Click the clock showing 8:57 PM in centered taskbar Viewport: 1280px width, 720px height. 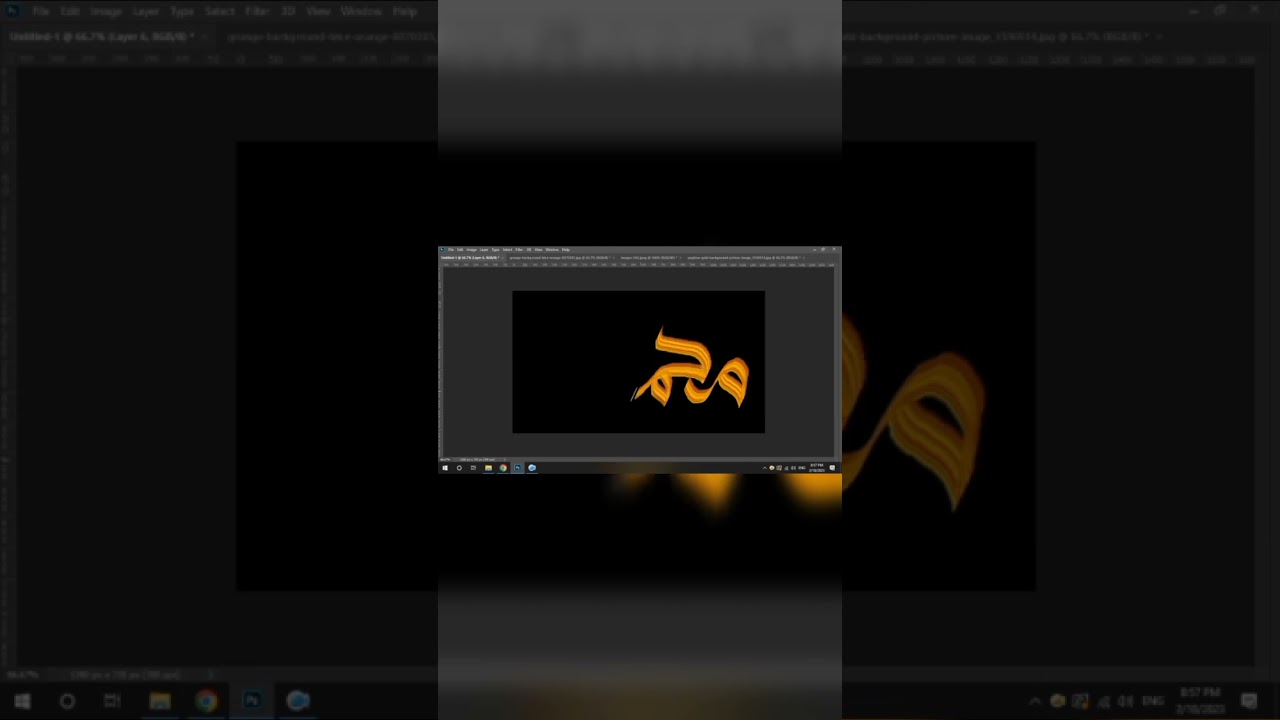point(816,468)
